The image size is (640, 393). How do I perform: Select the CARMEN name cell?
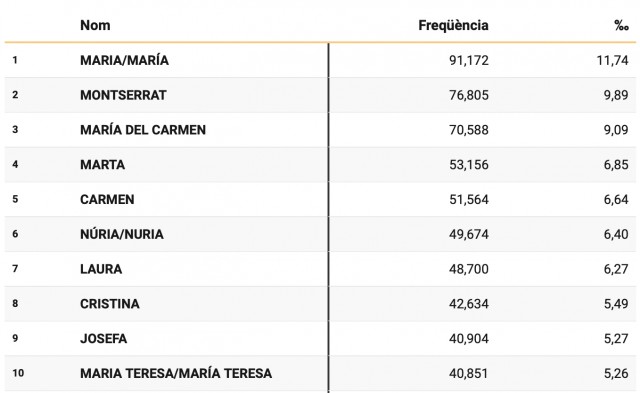tap(107, 199)
